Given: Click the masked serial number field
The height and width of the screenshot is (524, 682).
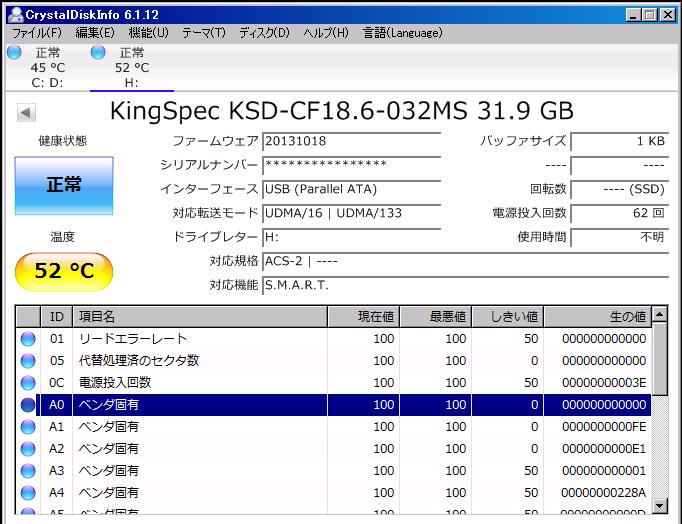Looking at the screenshot, I should click(351, 165).
